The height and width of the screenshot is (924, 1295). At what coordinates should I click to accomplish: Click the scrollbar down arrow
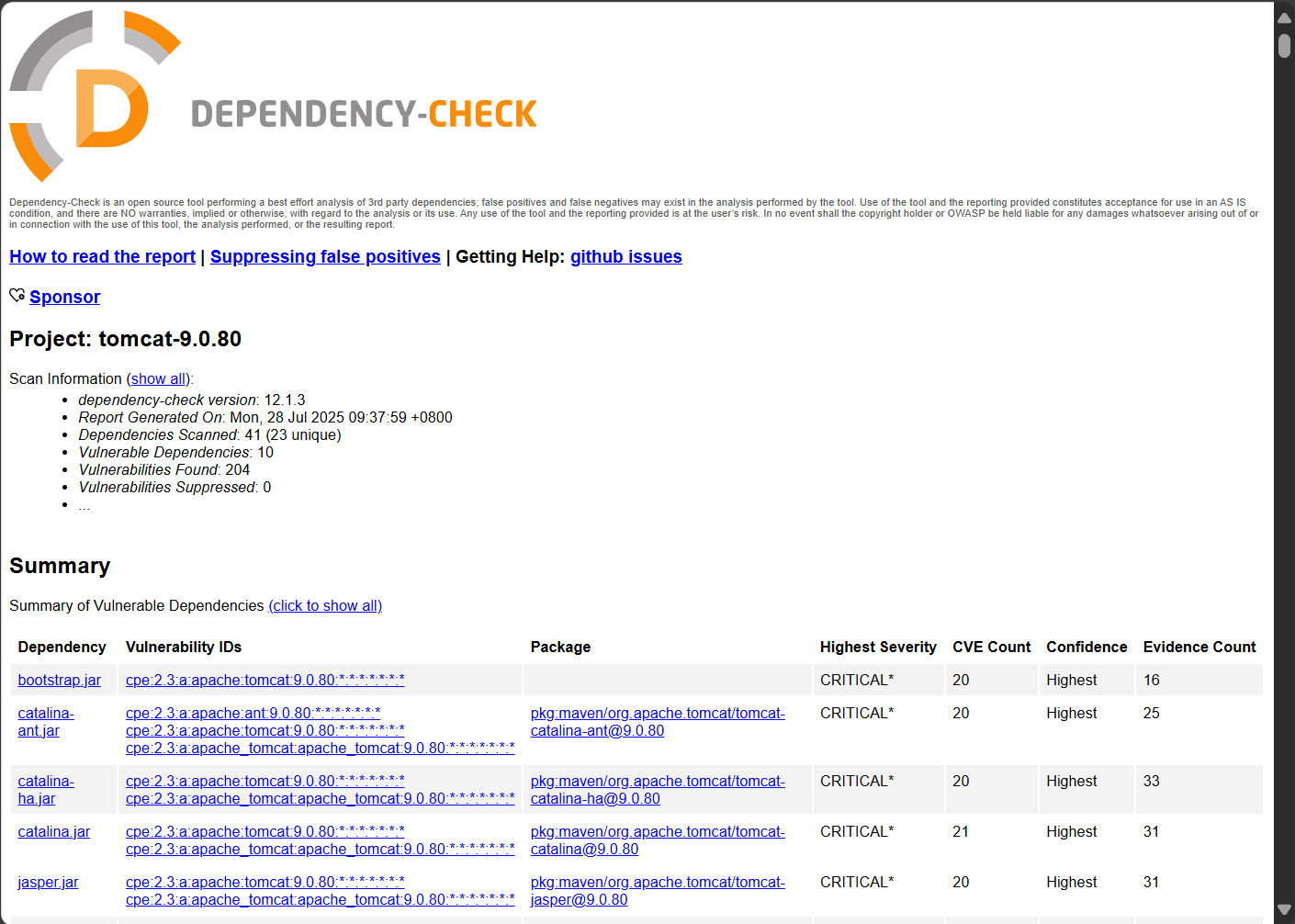(x=1284, y=909)
